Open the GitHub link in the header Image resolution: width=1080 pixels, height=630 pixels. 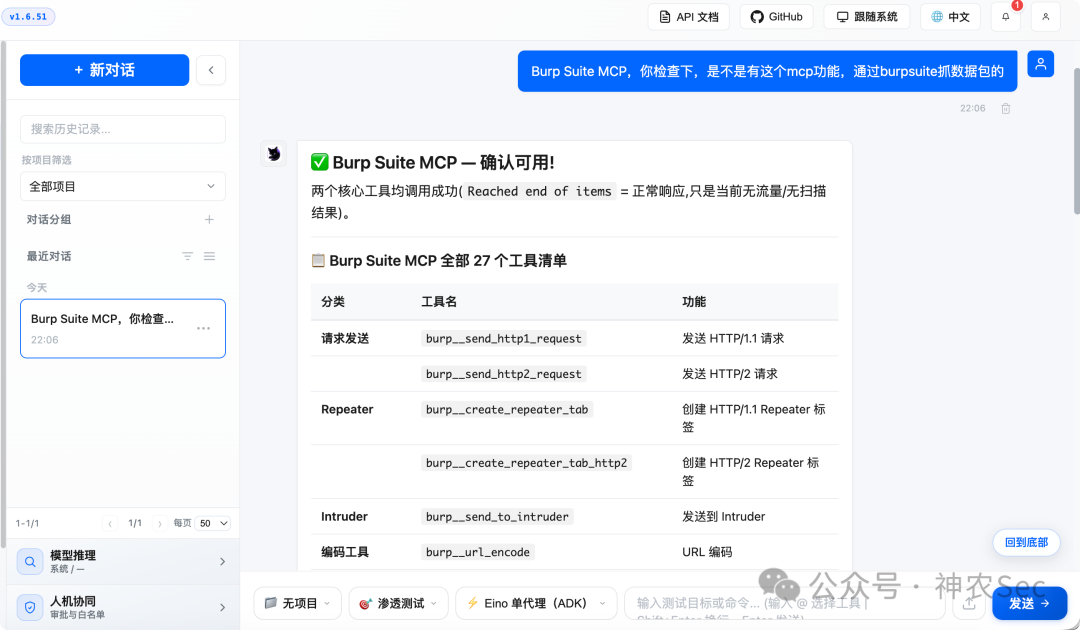[776, 17]
